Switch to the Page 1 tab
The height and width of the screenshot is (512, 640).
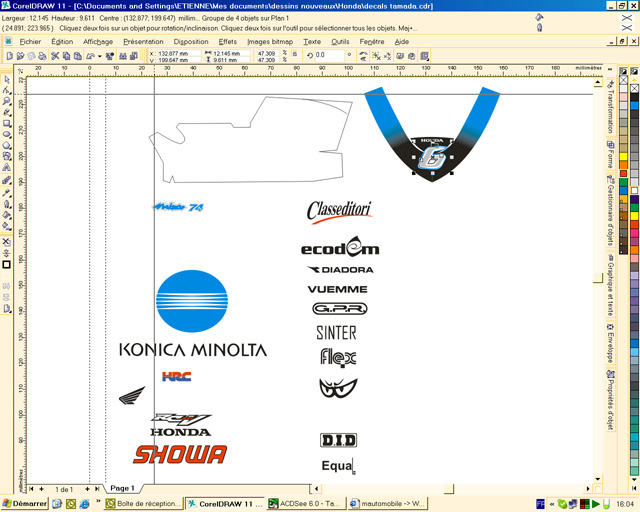[x=122, y=489]
